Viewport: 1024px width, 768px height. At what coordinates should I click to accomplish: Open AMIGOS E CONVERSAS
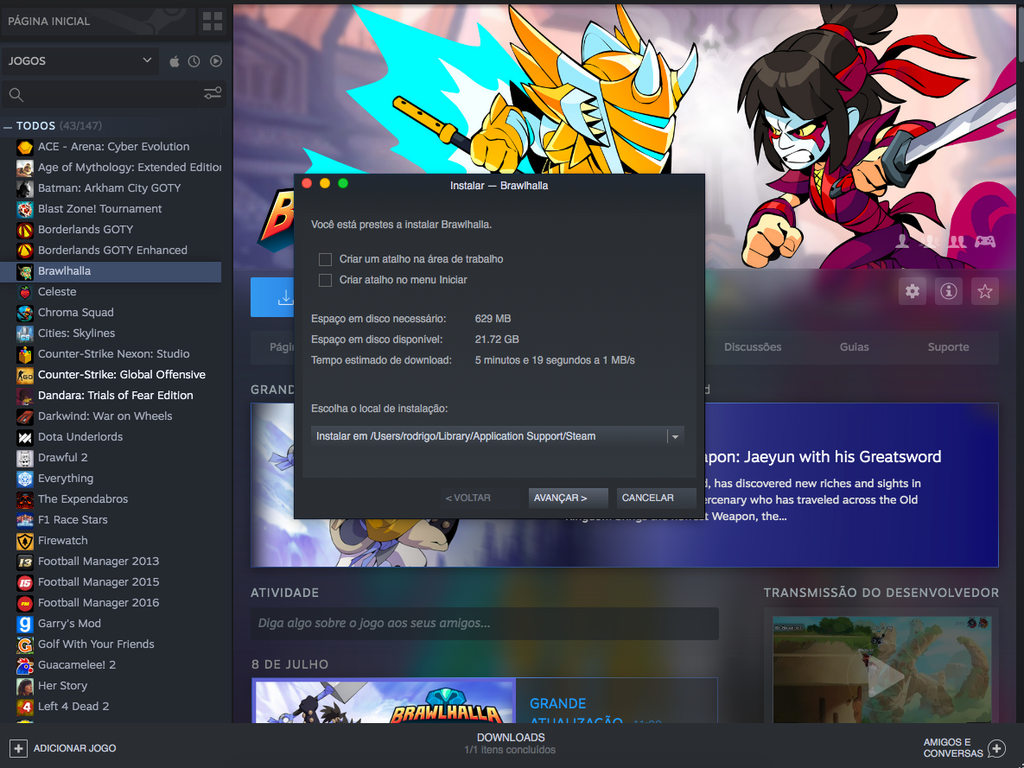[965, 748]
